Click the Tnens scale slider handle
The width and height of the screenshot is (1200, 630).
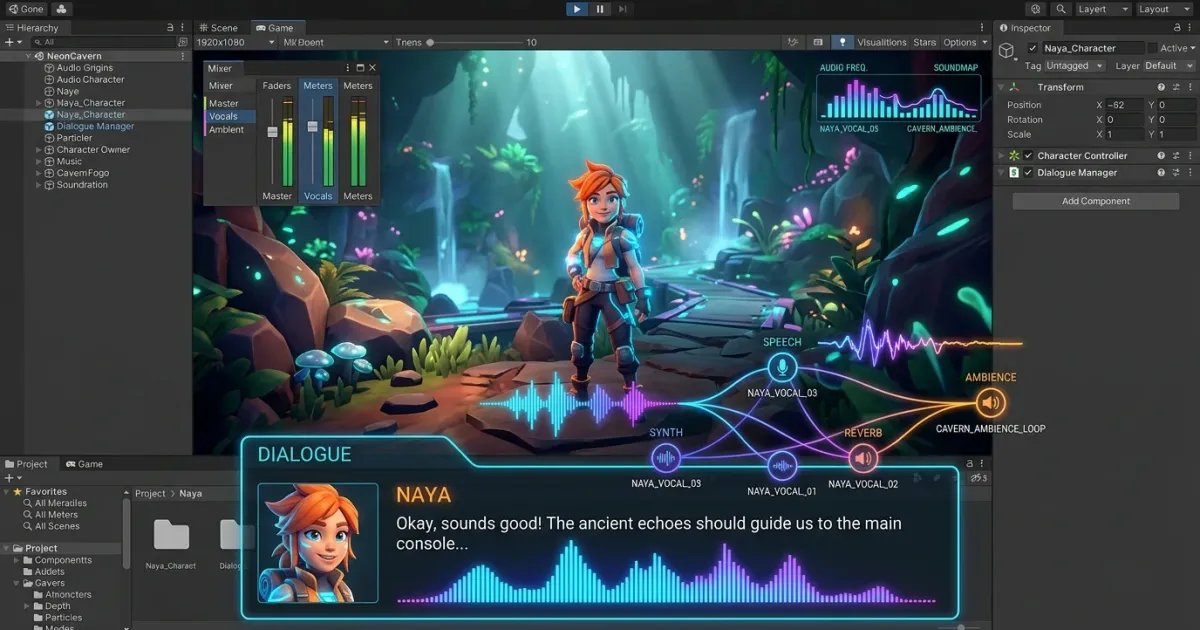(x=430, y=42)
